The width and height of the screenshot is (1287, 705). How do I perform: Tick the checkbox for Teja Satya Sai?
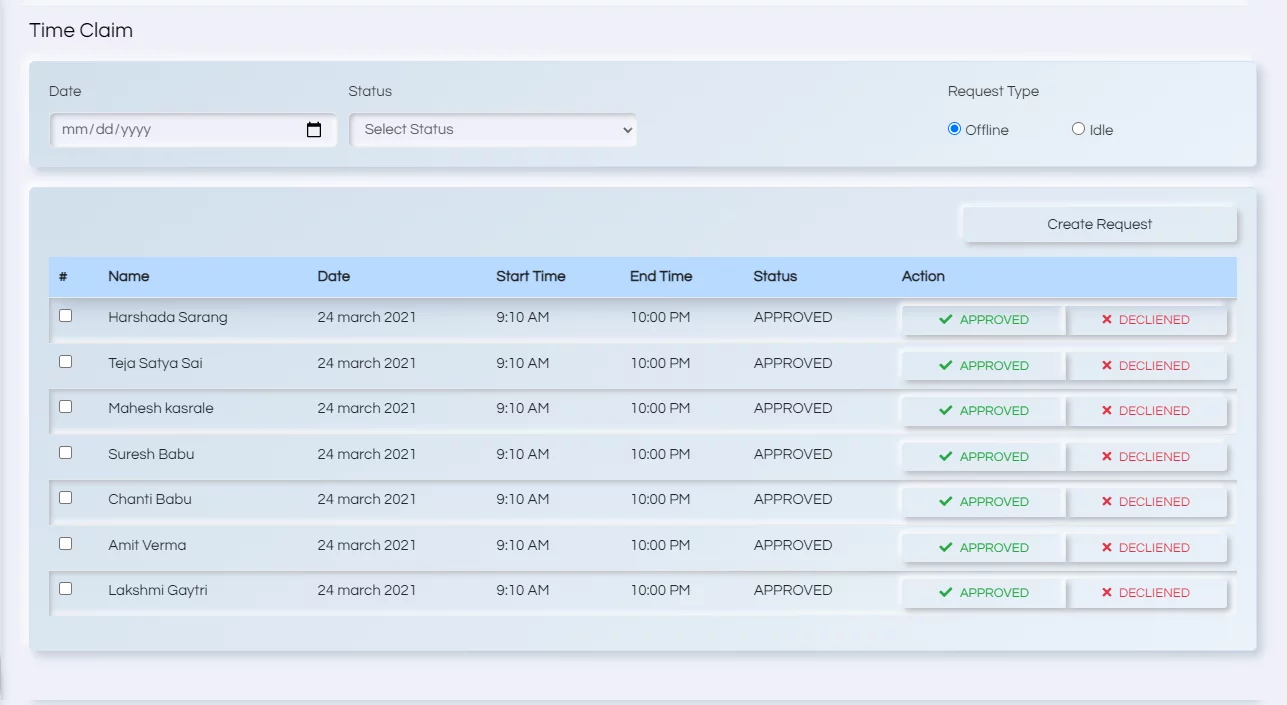(x=66, y=361)
